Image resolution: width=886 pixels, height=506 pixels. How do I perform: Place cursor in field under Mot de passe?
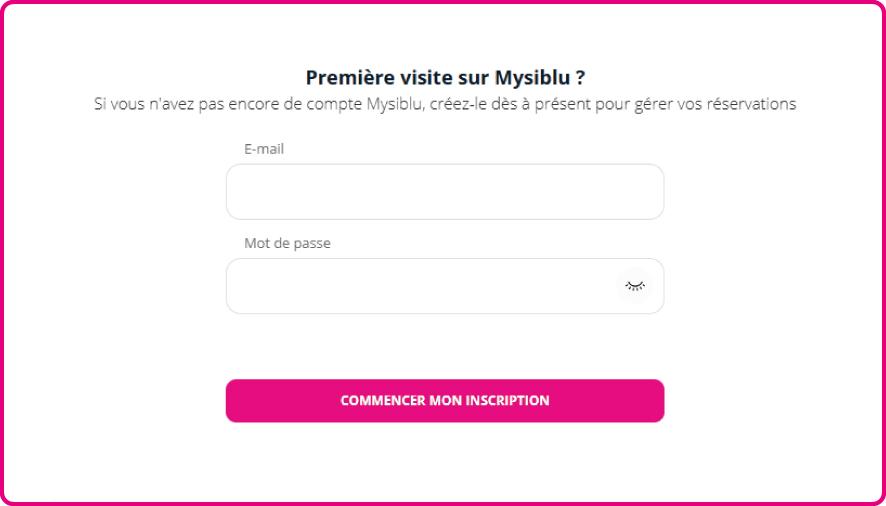pyautogui.click(x=420, y=286)
